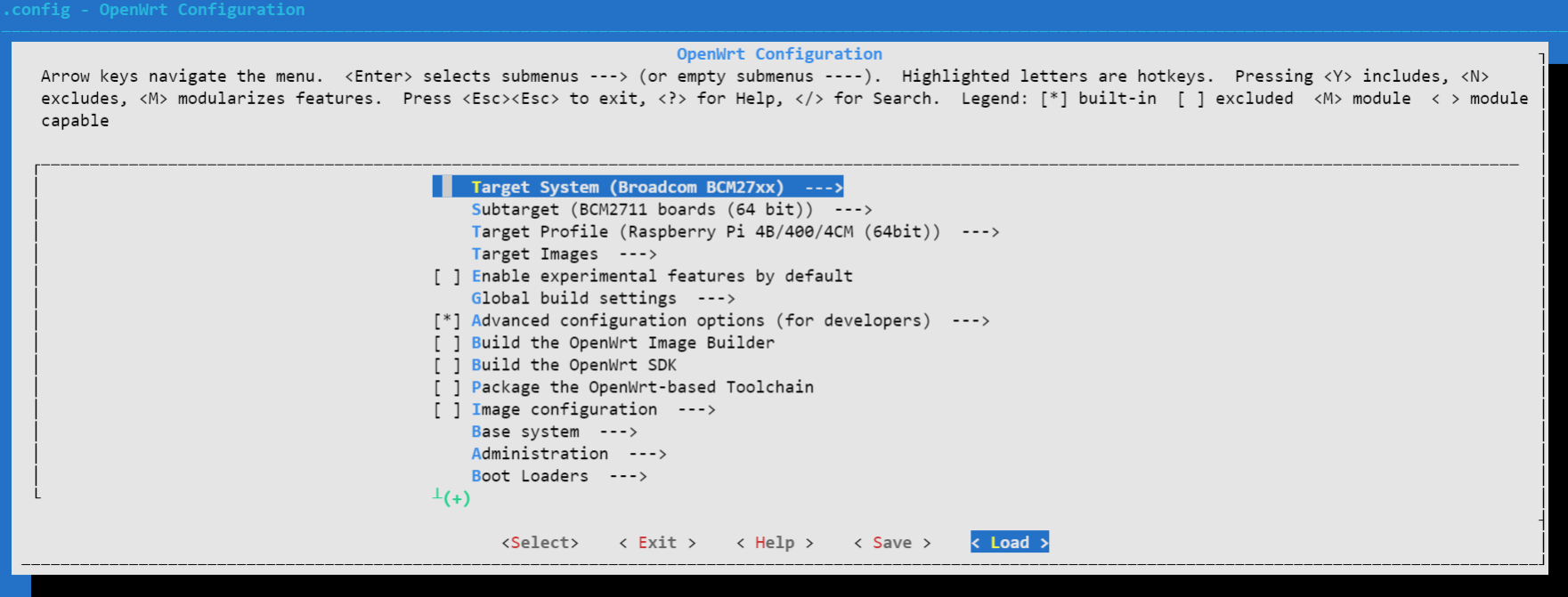The width and height of the screenshot is (1568, 597).
Task: Expand the Target Profile submenu arrow
Action: [980, 232]
